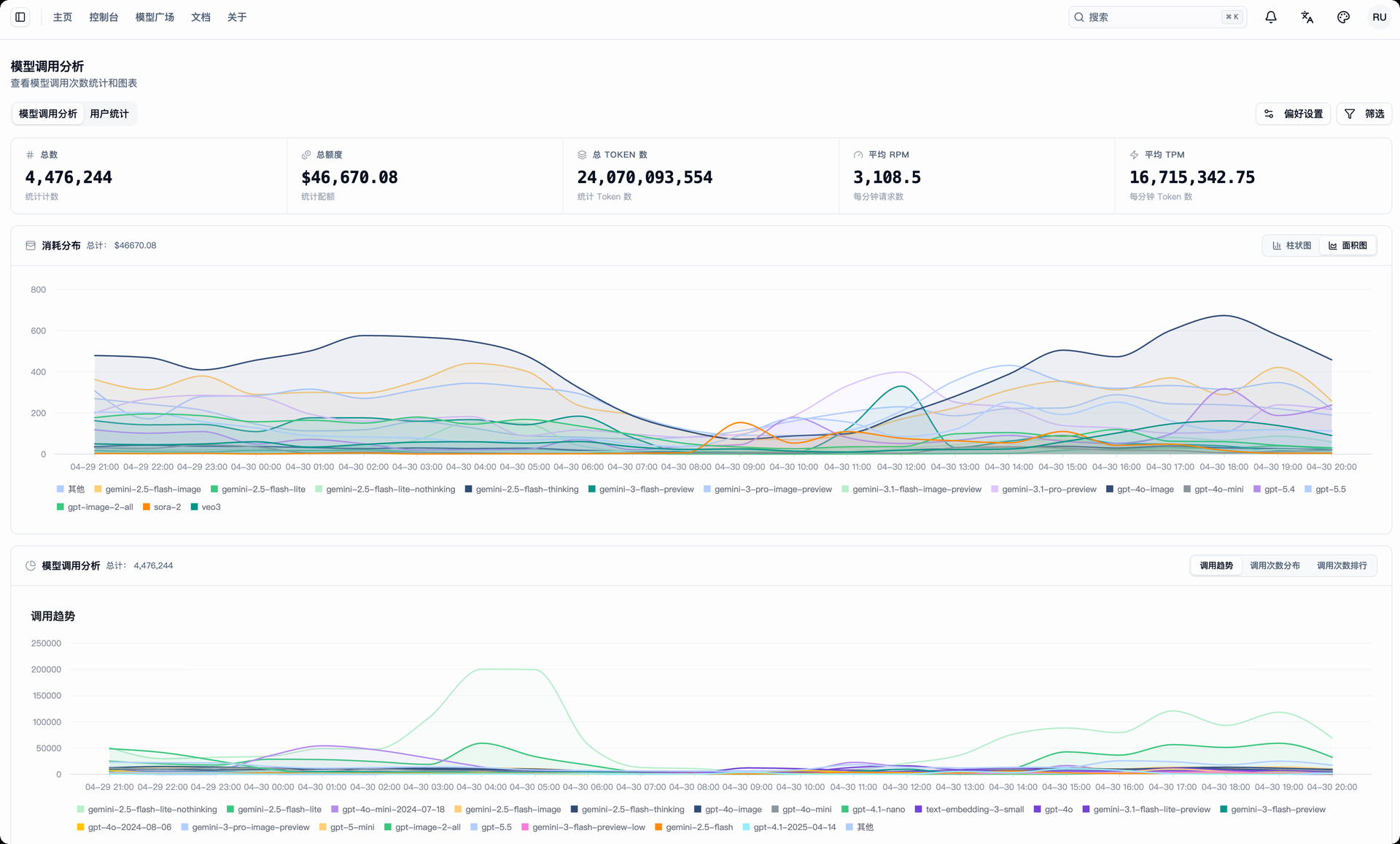Select the 面积图 chart view
1400x844 pixels.
[x=1347, y=246]
